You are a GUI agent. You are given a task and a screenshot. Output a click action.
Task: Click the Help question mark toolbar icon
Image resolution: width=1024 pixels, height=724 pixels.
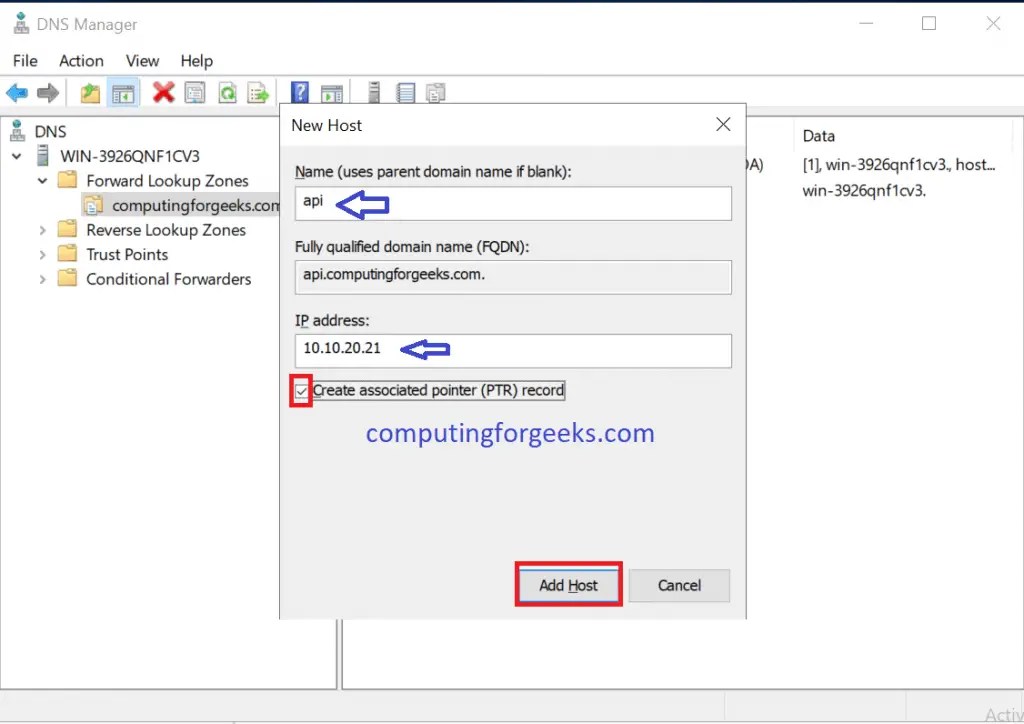click(299, 92)
